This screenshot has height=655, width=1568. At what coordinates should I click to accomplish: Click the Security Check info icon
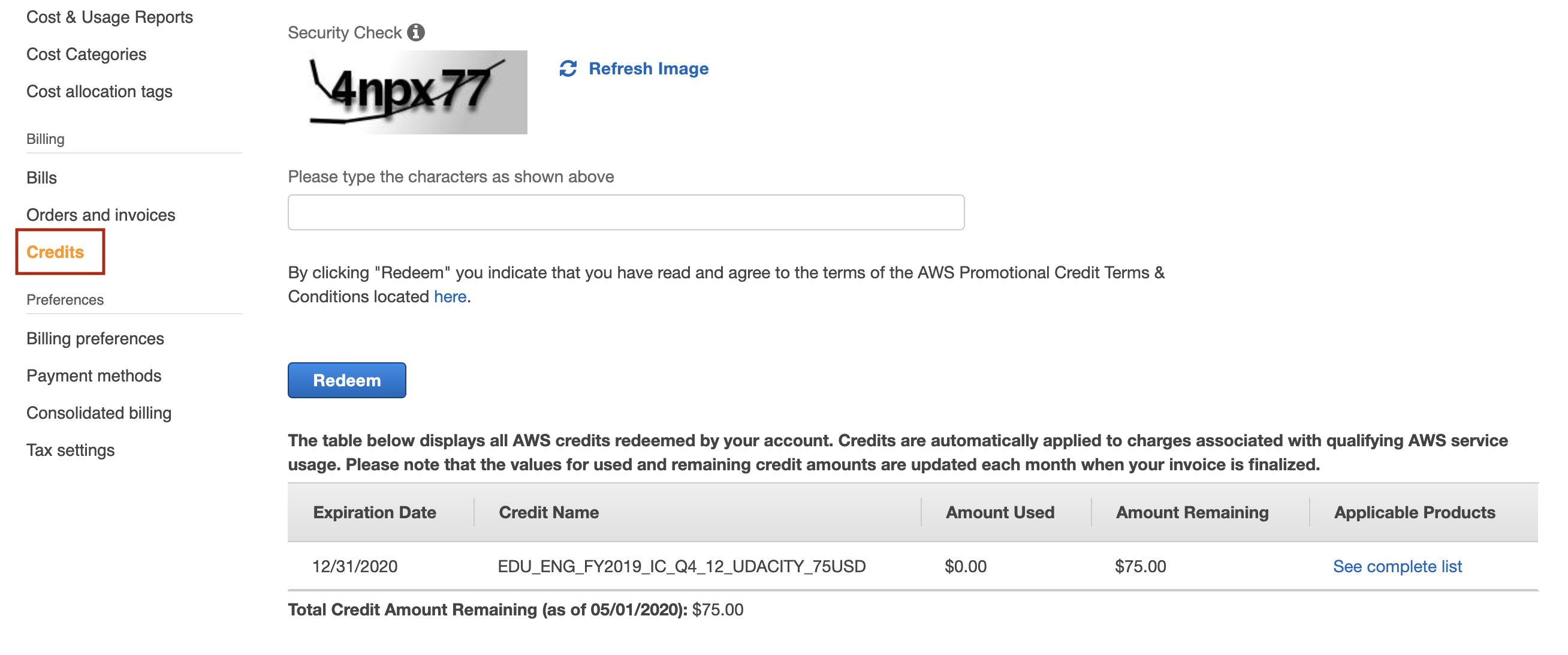pyautogui.click(x=417, y=32)
